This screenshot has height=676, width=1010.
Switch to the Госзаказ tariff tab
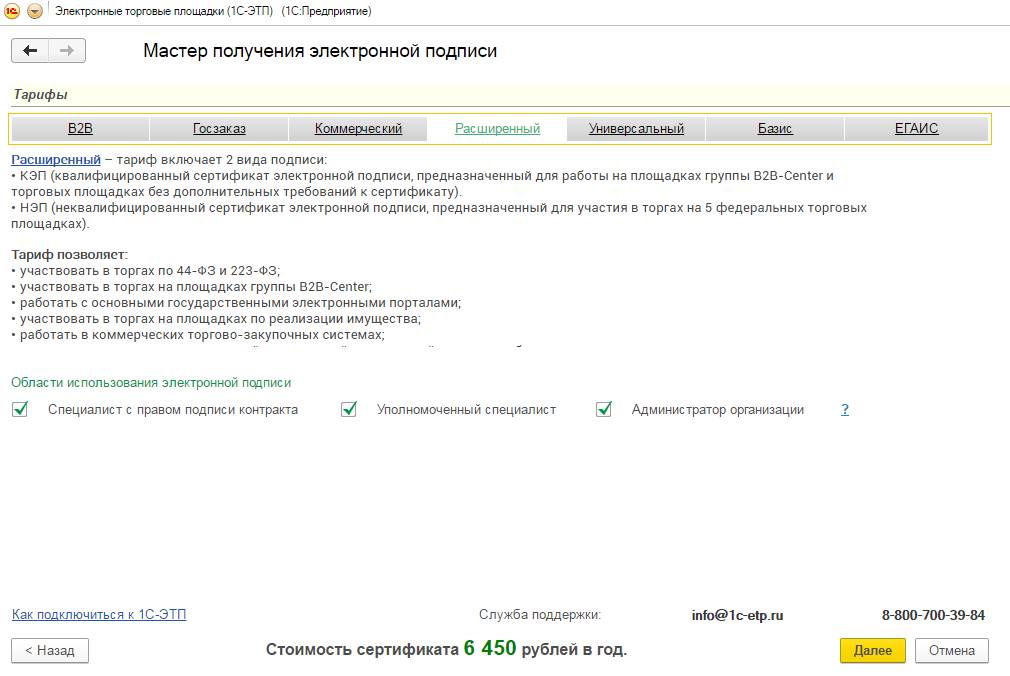219,128
